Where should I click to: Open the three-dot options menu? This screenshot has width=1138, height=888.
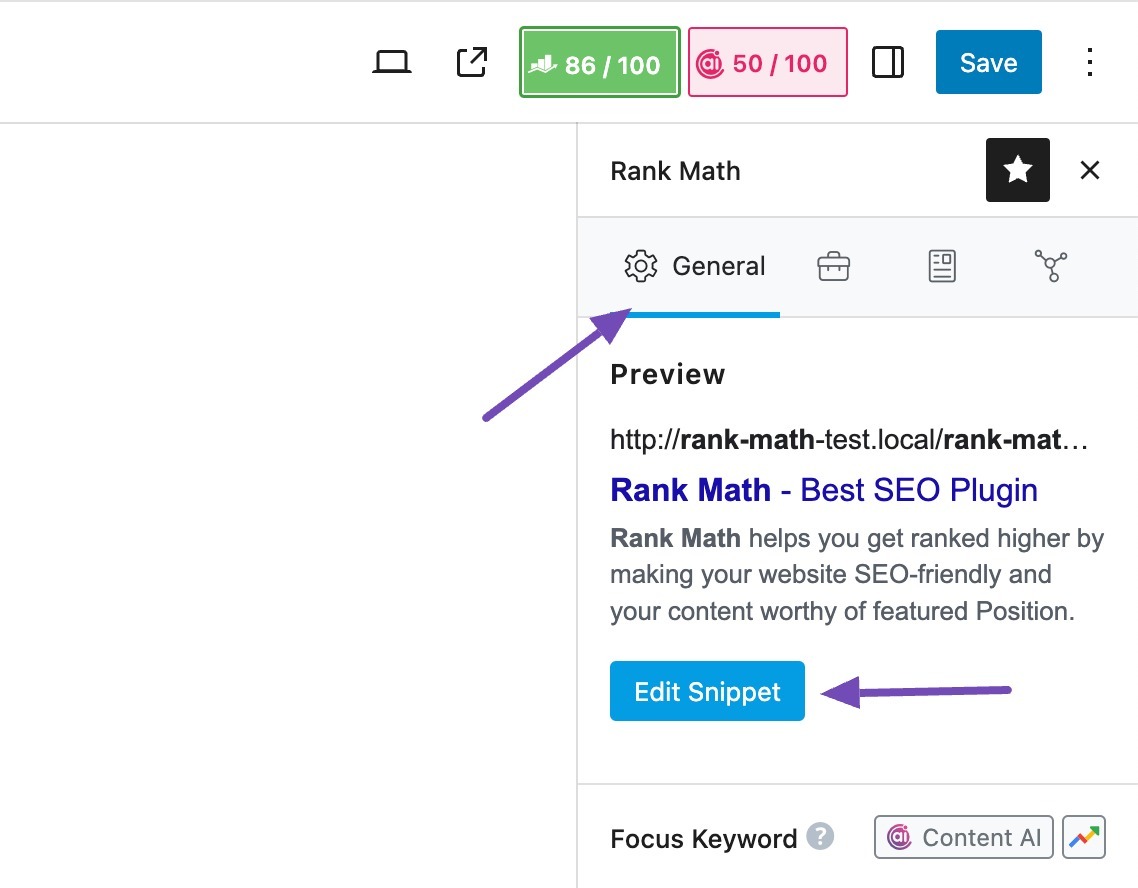click(x=1089, y=62)
